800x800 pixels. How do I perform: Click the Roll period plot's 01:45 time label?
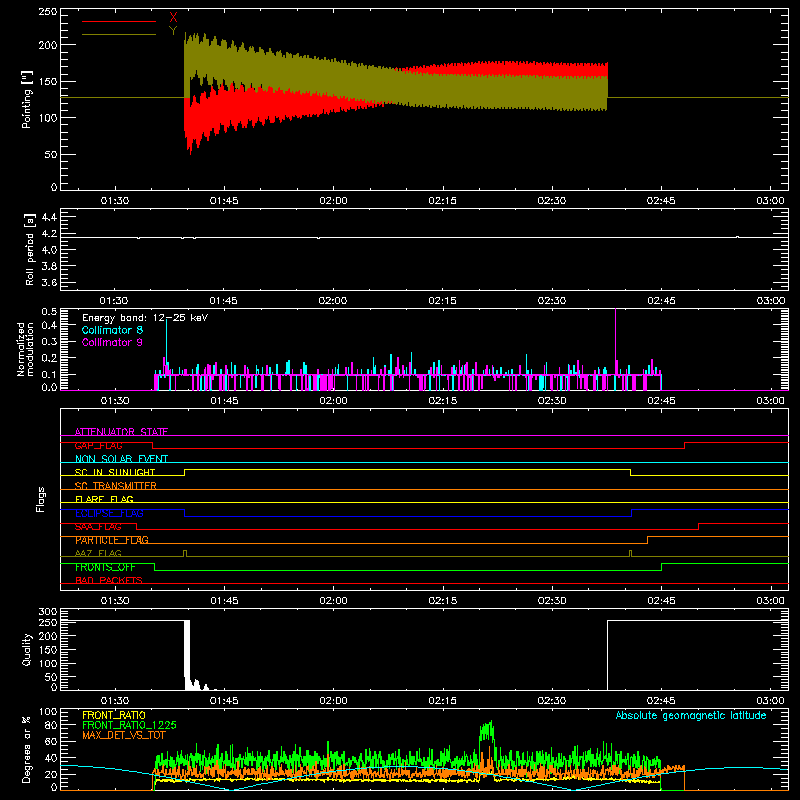click(223, 301)
